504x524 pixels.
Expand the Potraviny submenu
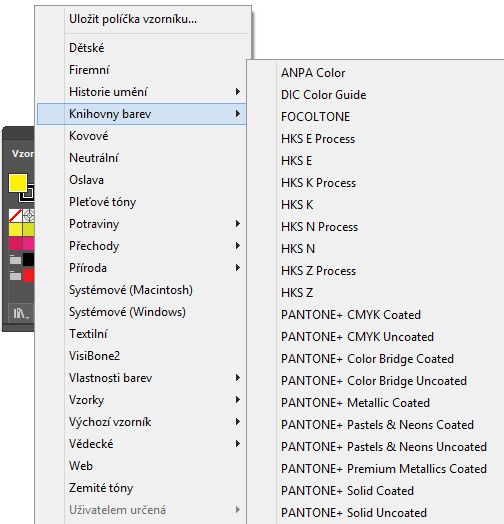pos(142,224)
